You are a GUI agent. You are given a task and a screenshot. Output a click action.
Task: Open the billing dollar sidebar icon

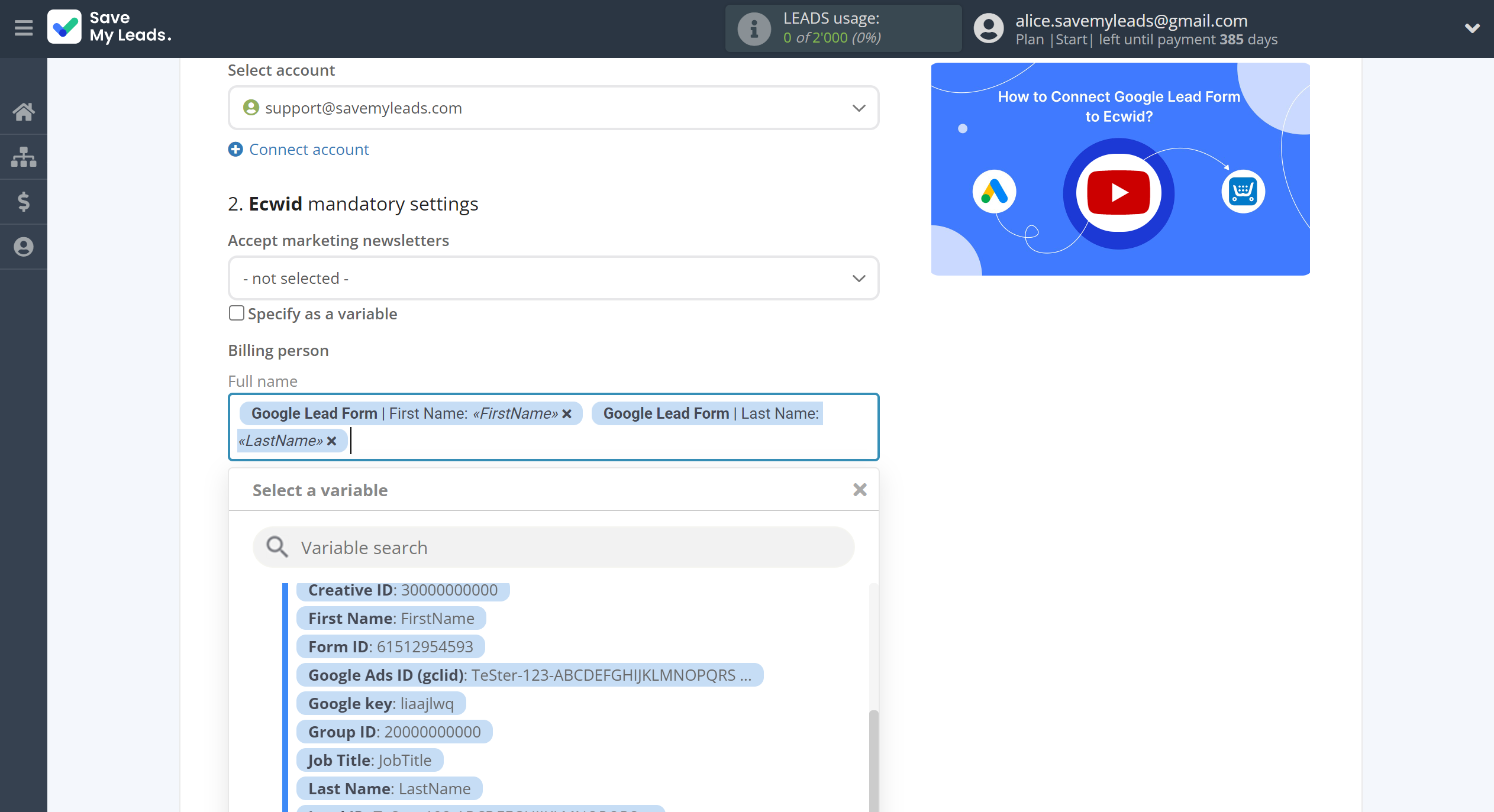point(24,202)
